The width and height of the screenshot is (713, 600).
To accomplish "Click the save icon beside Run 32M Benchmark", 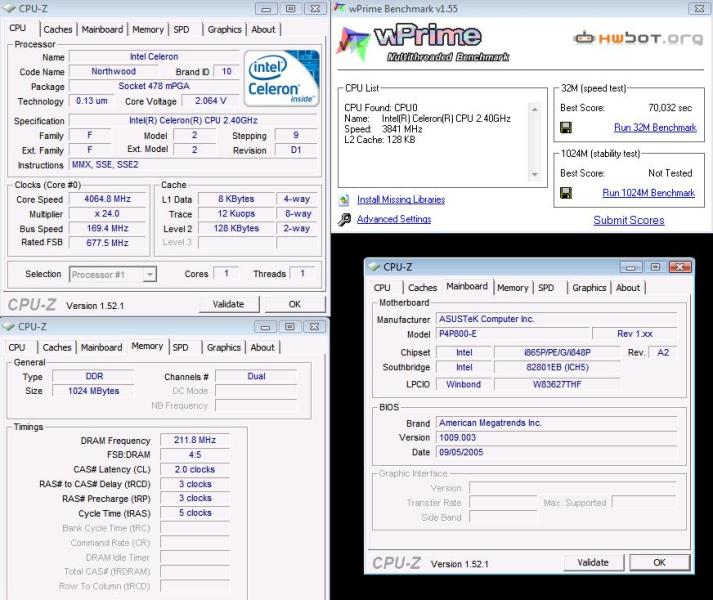I will pos(566,127).
